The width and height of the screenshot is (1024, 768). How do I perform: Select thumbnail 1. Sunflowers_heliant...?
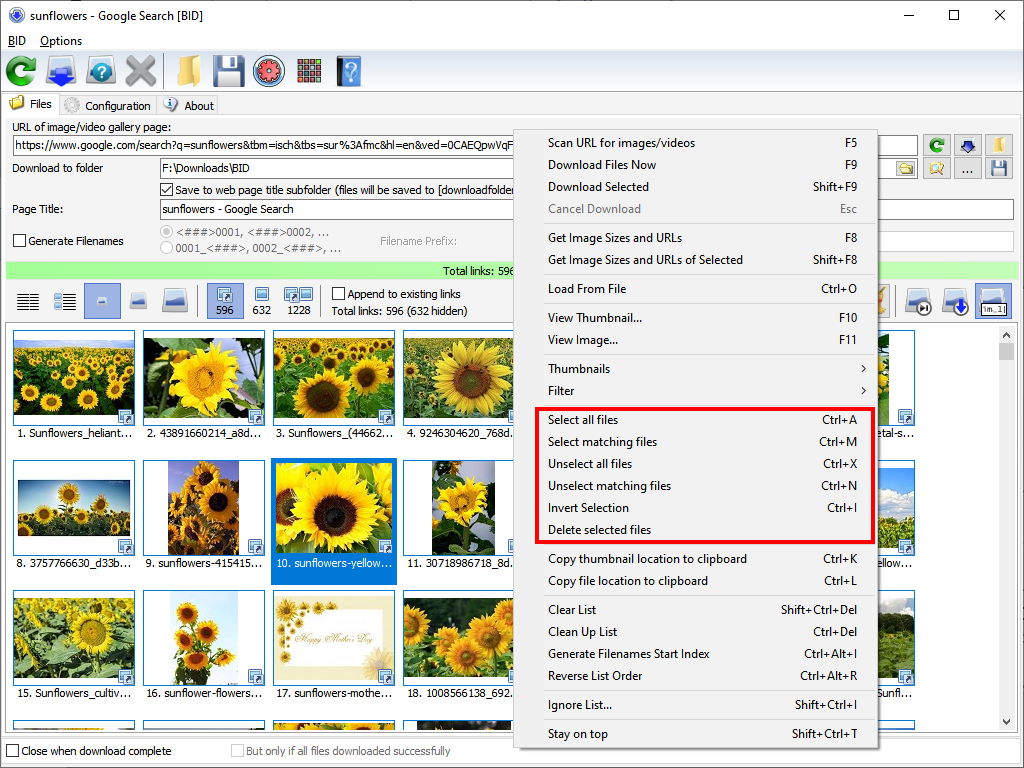point(74,385)
